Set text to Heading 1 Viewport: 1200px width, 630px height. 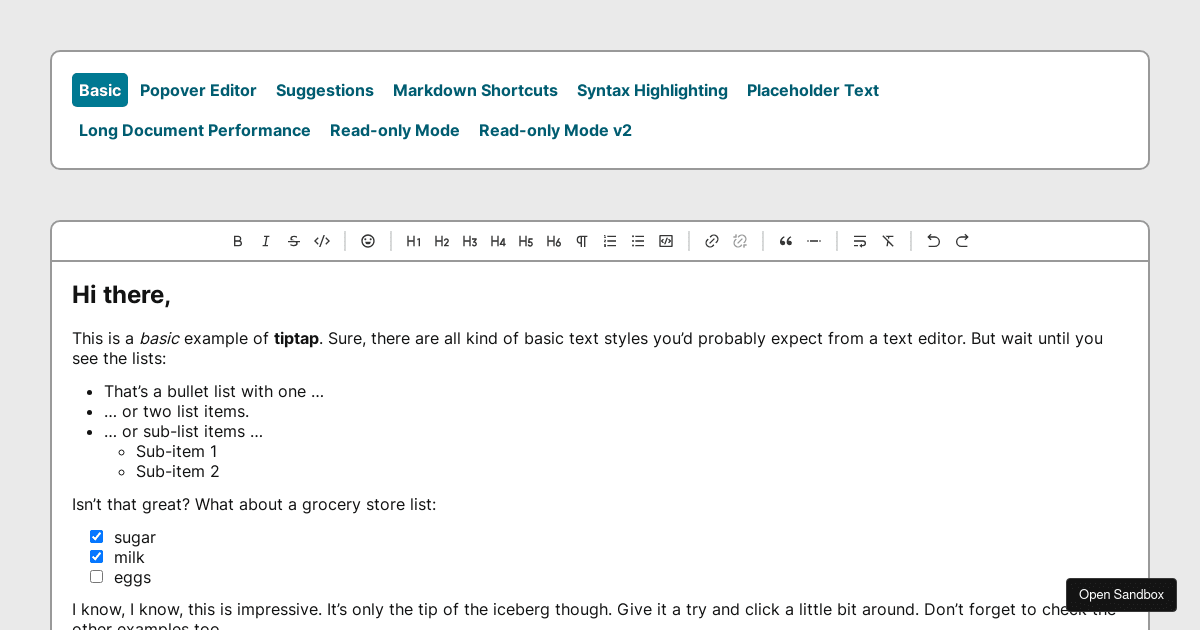pyautogui.click(x=414, y=241)
